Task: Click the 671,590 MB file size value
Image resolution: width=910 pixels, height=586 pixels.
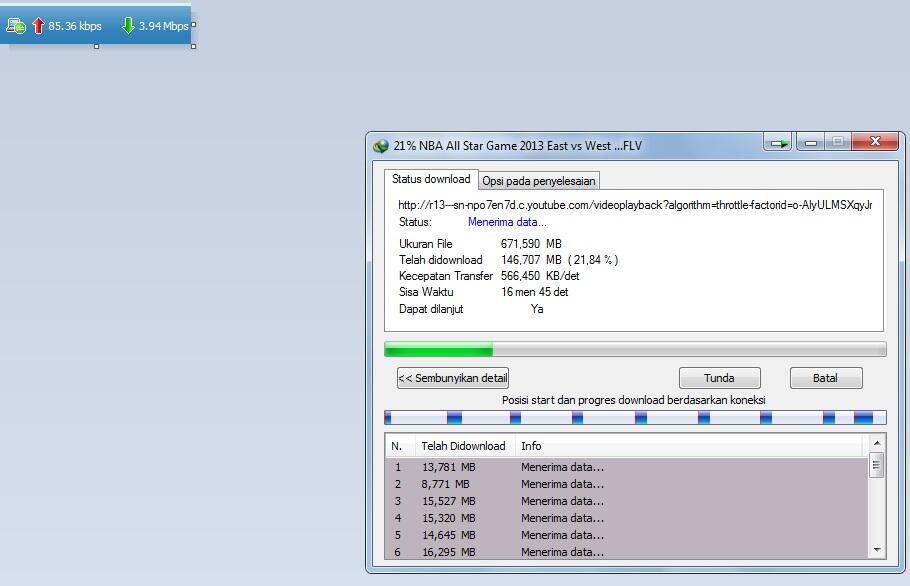Action: coord(531,244)
